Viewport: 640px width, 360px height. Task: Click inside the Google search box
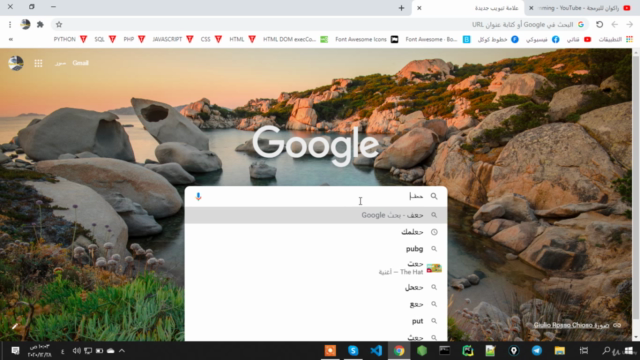[x=316, y=196]
